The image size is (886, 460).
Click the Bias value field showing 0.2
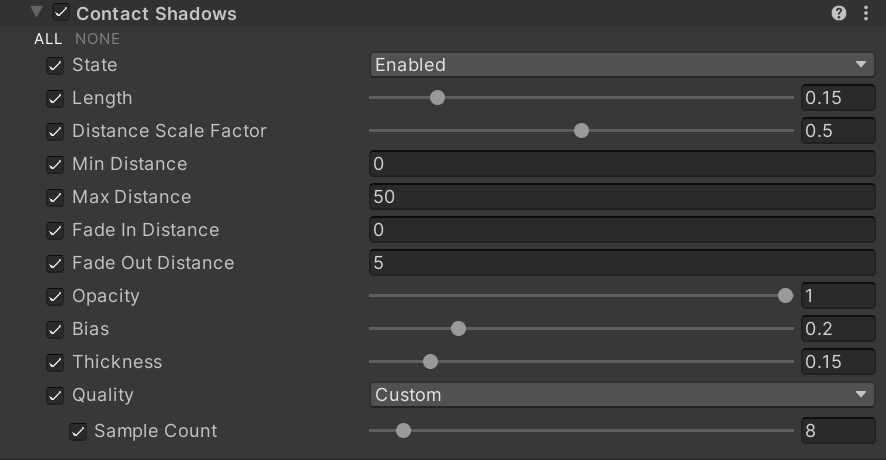click(x=838, y=329)
